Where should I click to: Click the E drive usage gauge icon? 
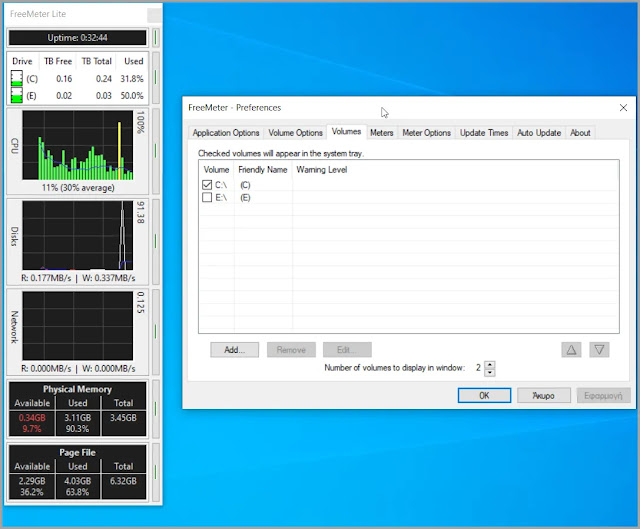coord(16,95)
